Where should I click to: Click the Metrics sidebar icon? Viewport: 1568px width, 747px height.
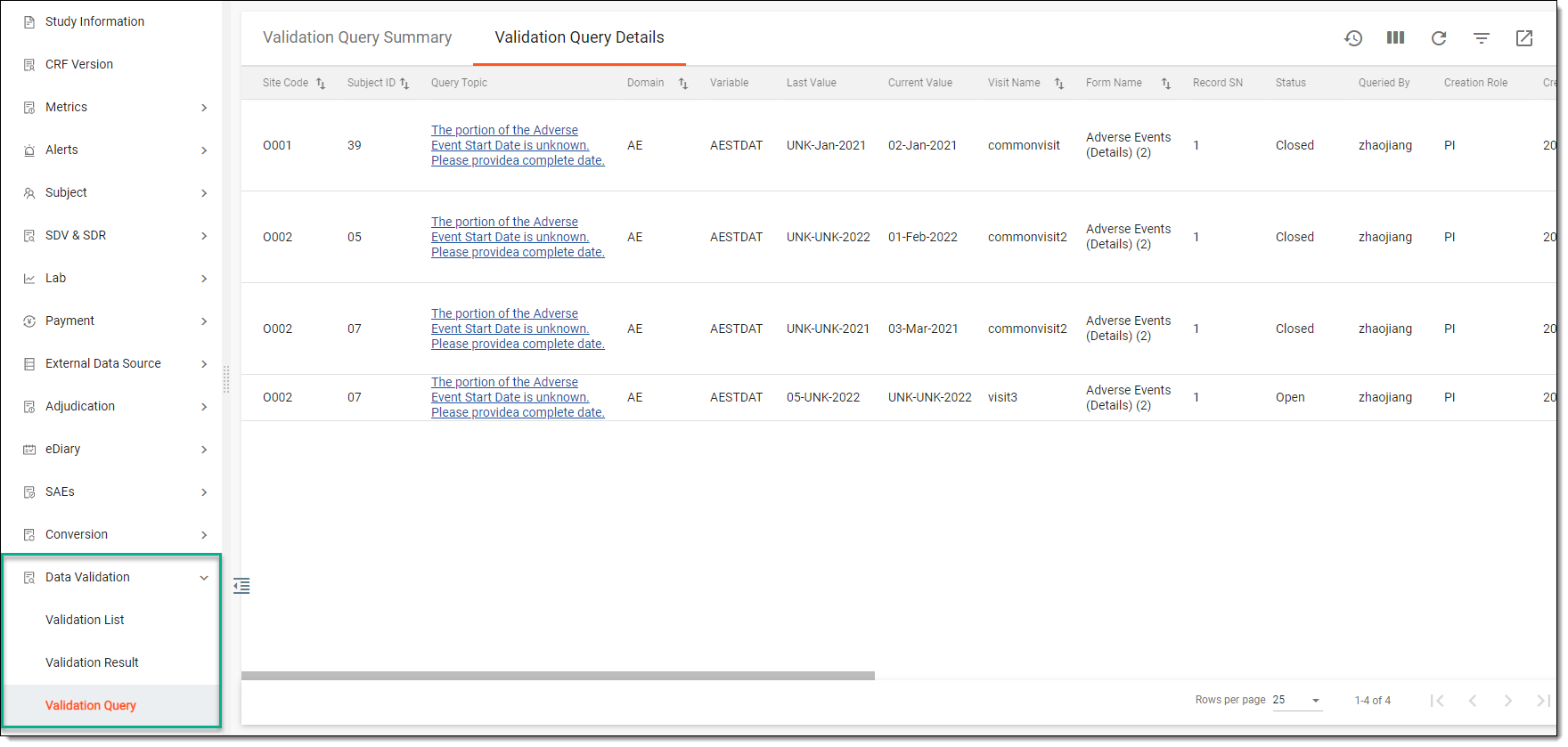[x=29, y=108]
